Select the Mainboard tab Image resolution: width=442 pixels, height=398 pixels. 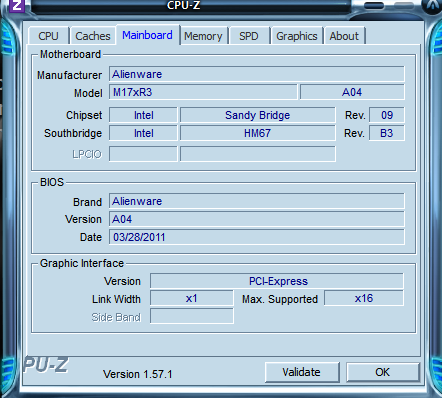point(147,35)
